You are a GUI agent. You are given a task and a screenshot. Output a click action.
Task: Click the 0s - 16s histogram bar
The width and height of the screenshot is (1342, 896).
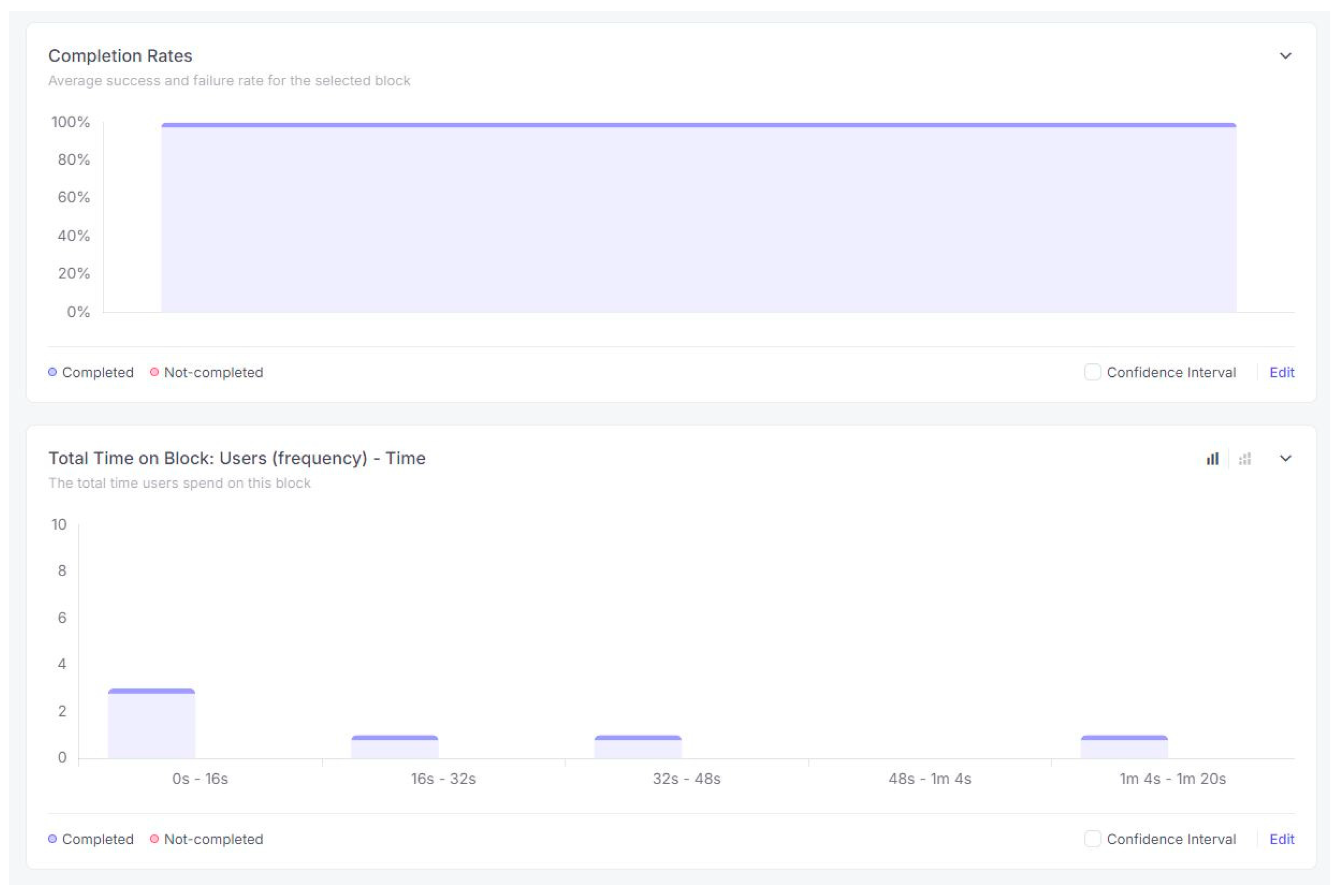pos(152,724)
